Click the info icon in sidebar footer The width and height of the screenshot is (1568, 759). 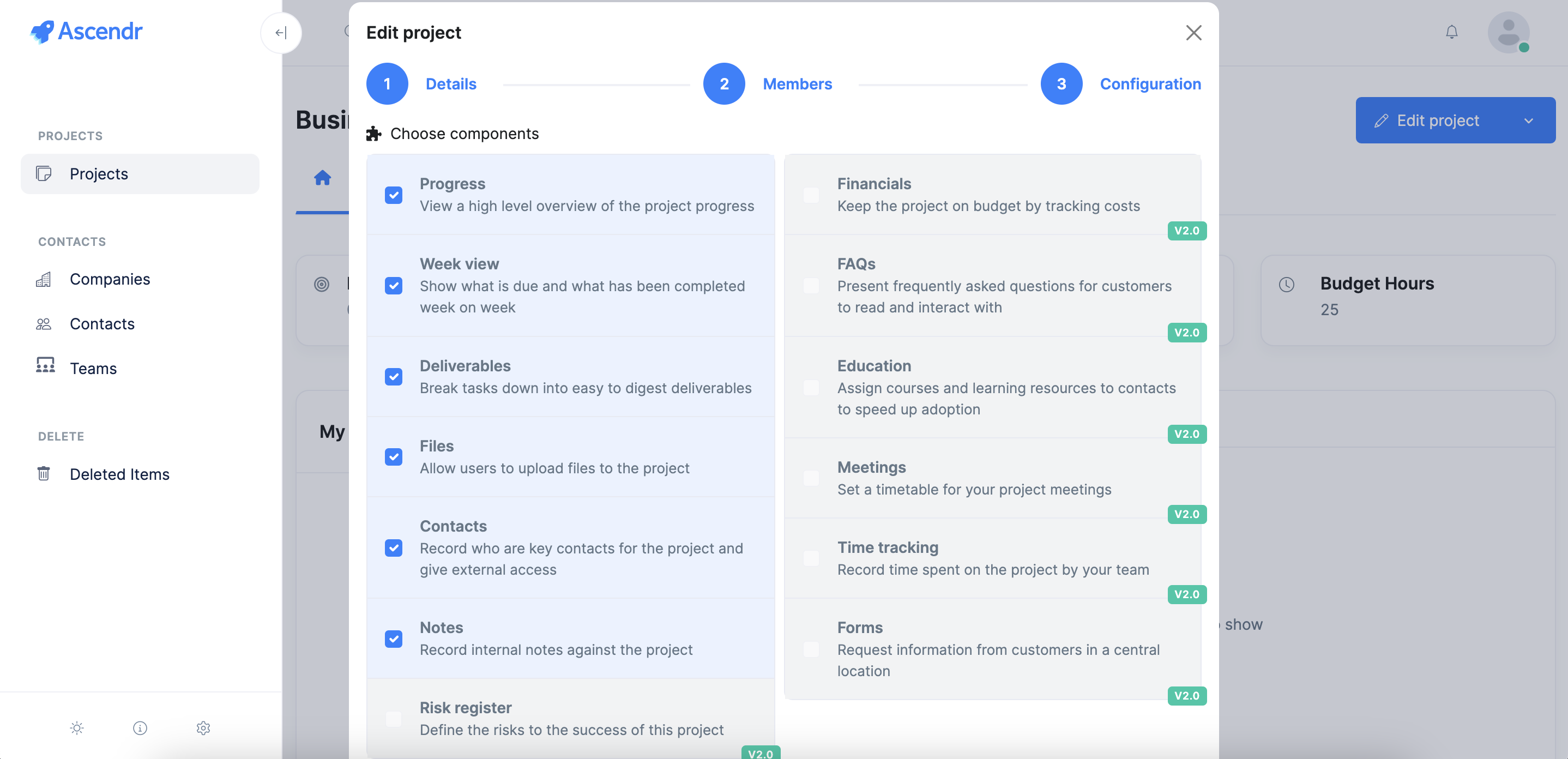(140, 728)
